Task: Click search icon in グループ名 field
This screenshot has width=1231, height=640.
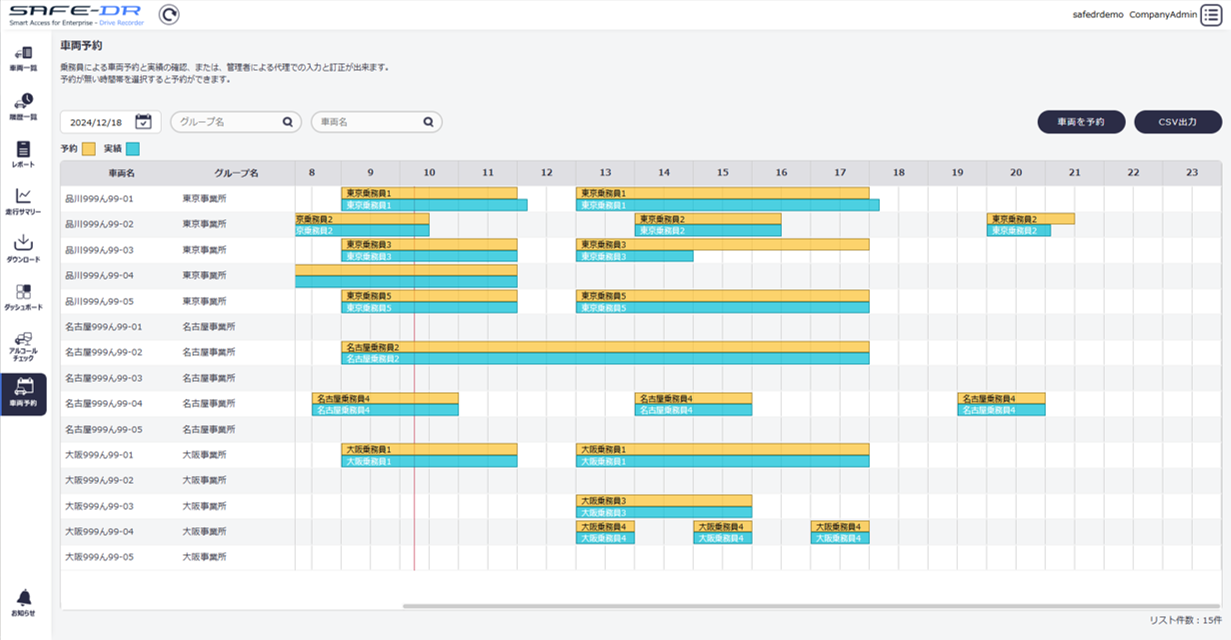Action: point(287,122)
